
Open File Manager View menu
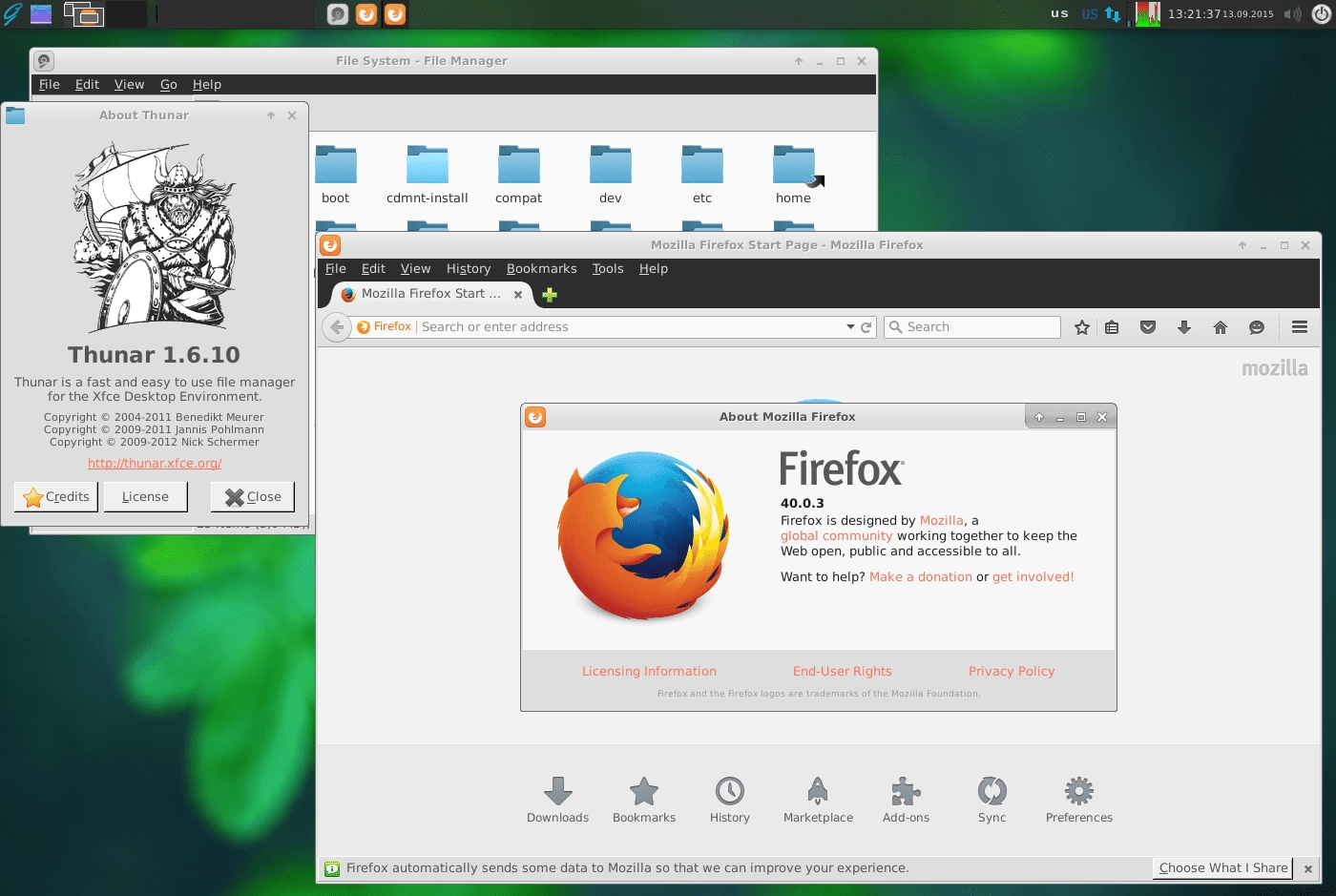click(130, 85)
